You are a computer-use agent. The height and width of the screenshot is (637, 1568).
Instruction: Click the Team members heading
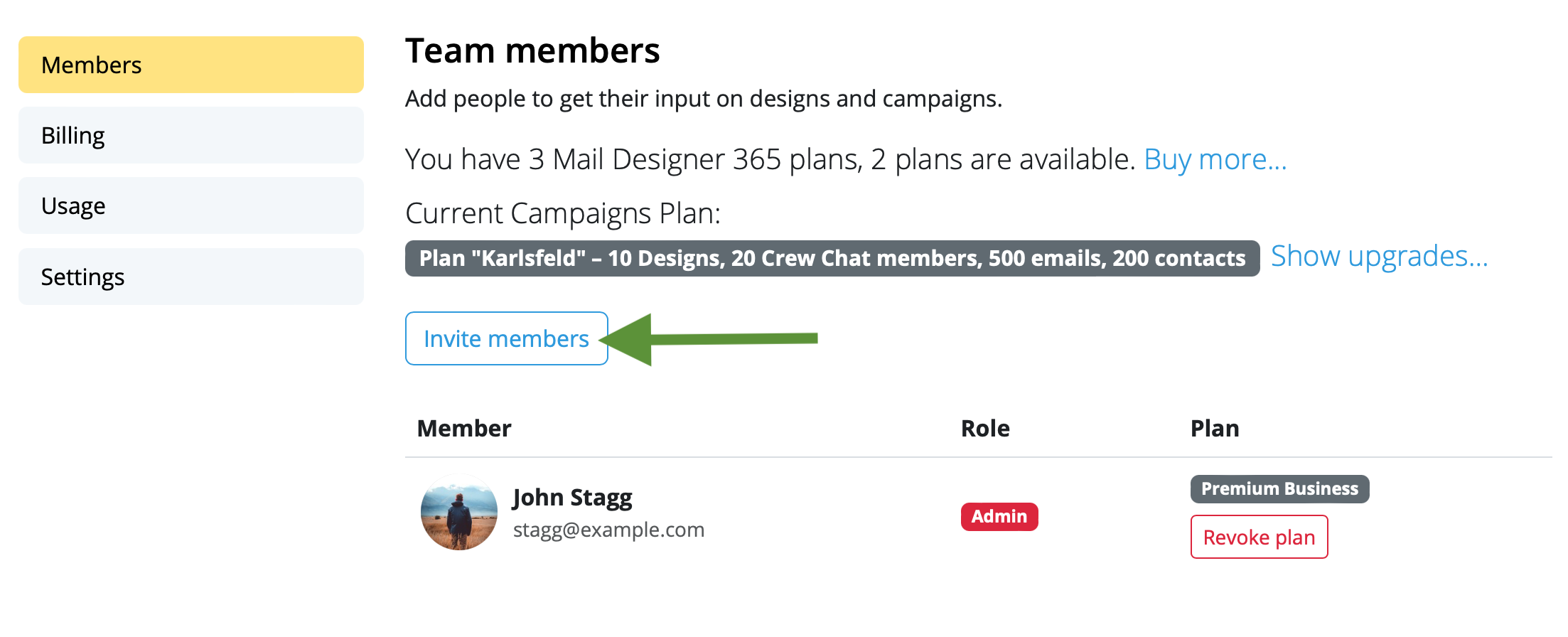pyautogui.click(x=532, y=51)
